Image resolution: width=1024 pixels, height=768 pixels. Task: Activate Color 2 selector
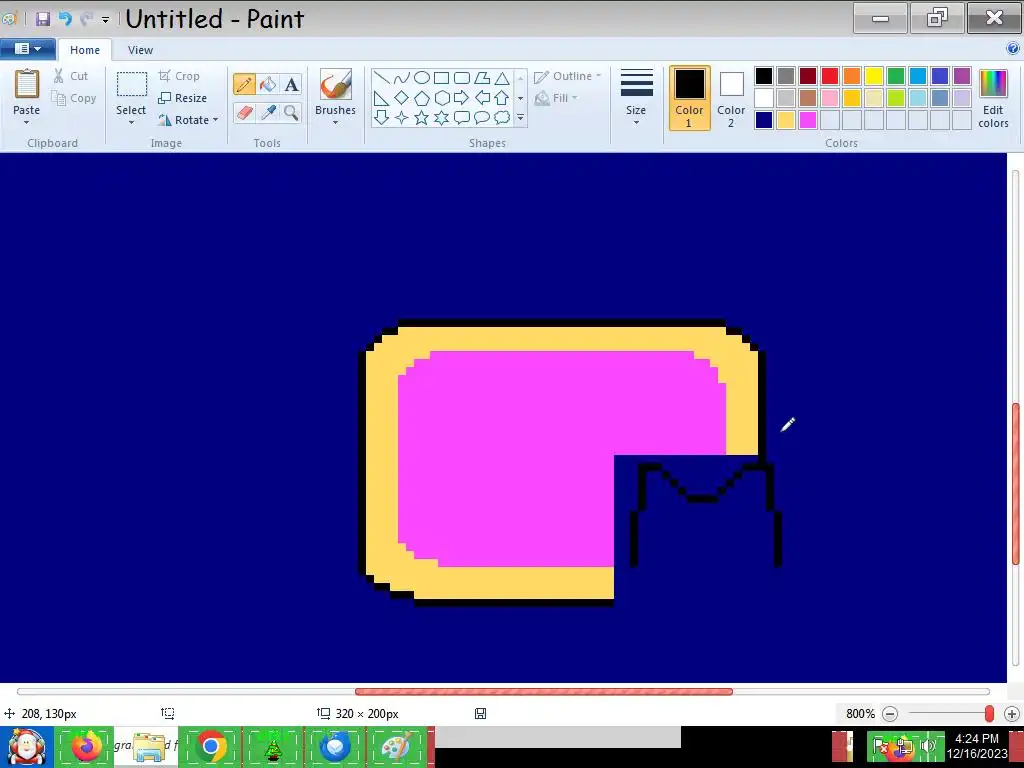click(x=731, y=98)
